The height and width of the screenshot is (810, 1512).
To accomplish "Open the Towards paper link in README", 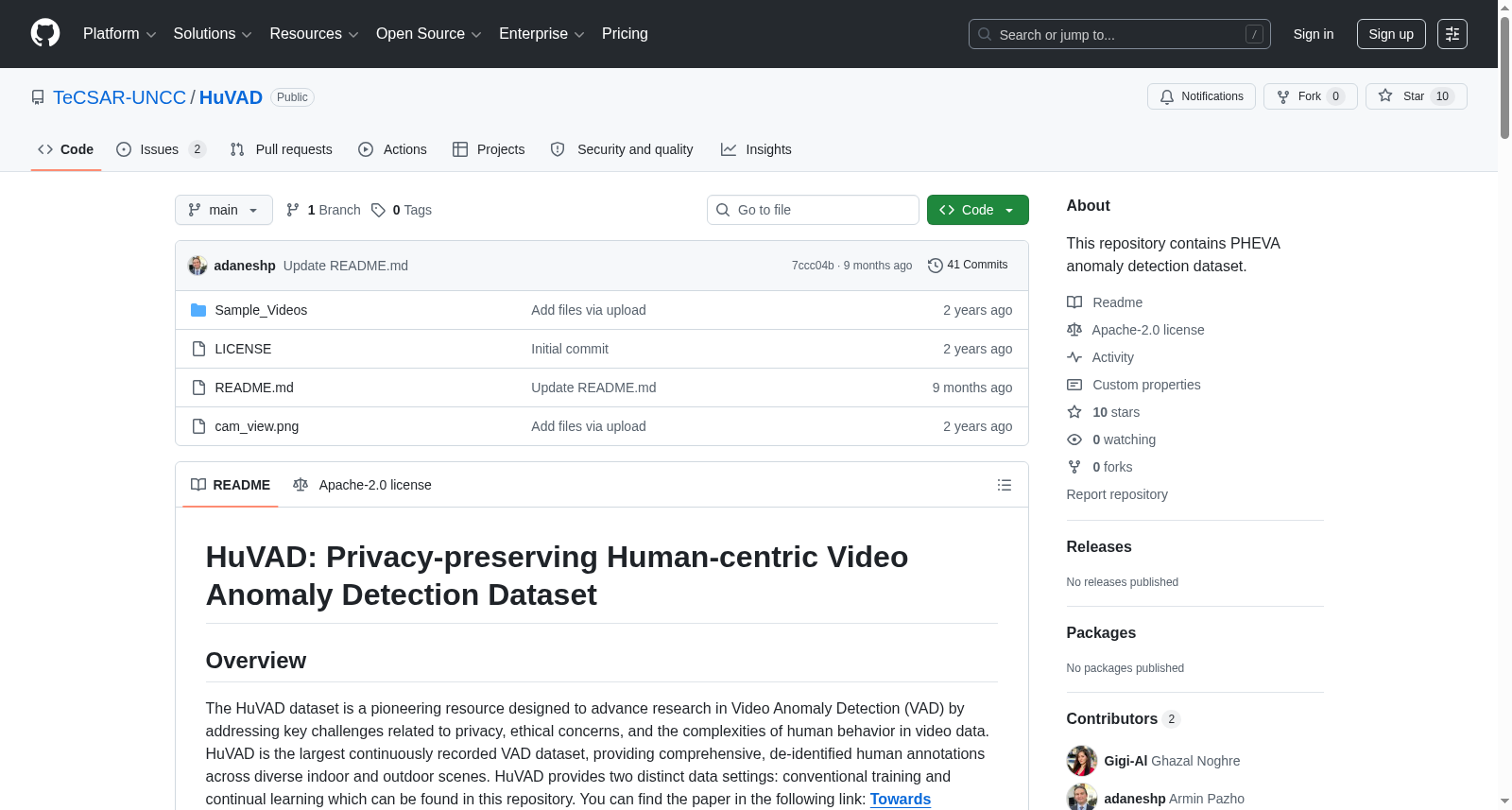I will (x=901, y=799).
